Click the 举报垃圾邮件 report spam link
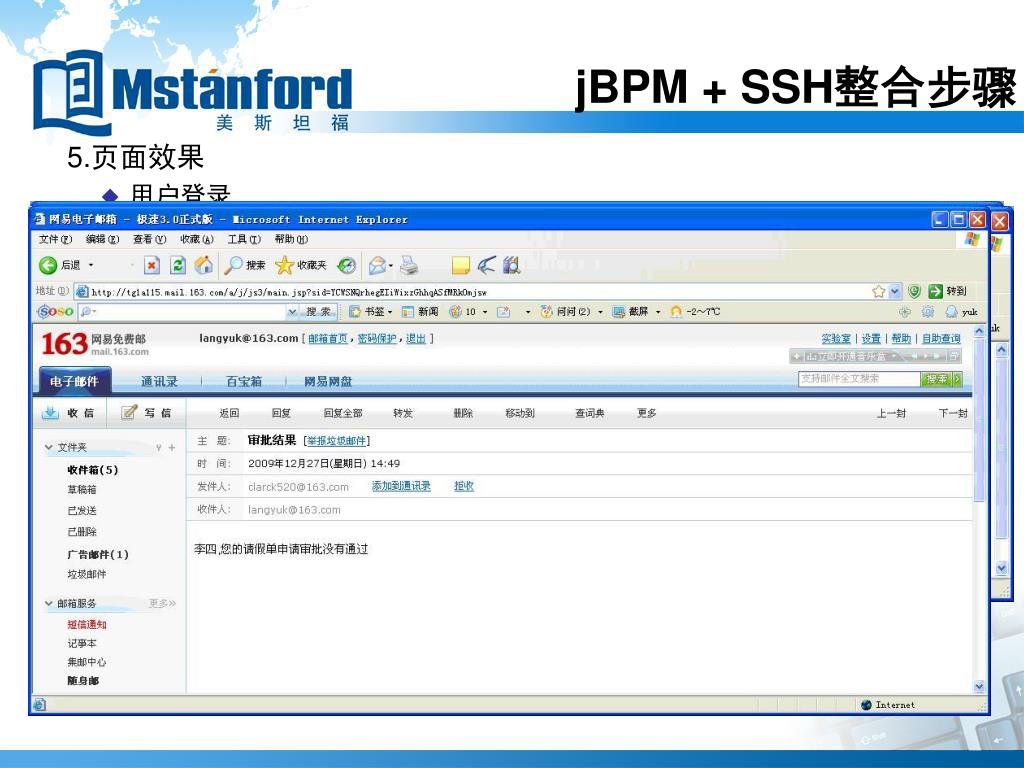 tap(337, 441)
